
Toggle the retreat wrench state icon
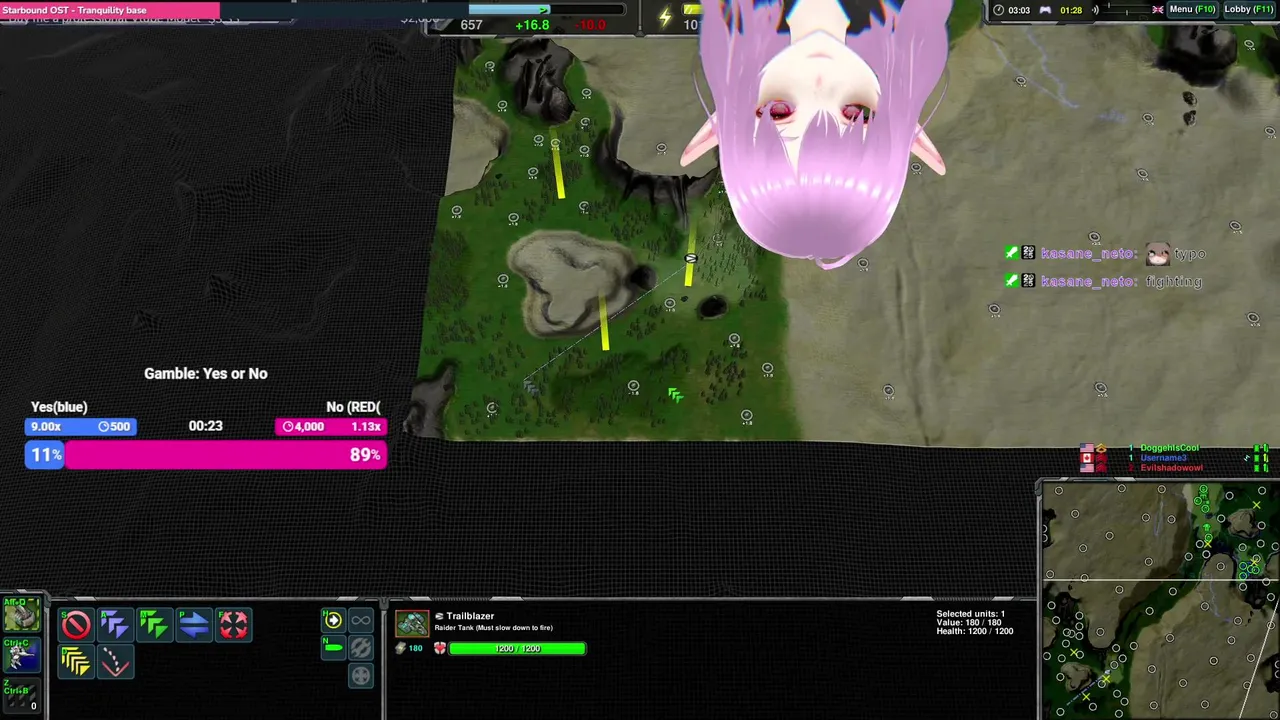point(361,647)
